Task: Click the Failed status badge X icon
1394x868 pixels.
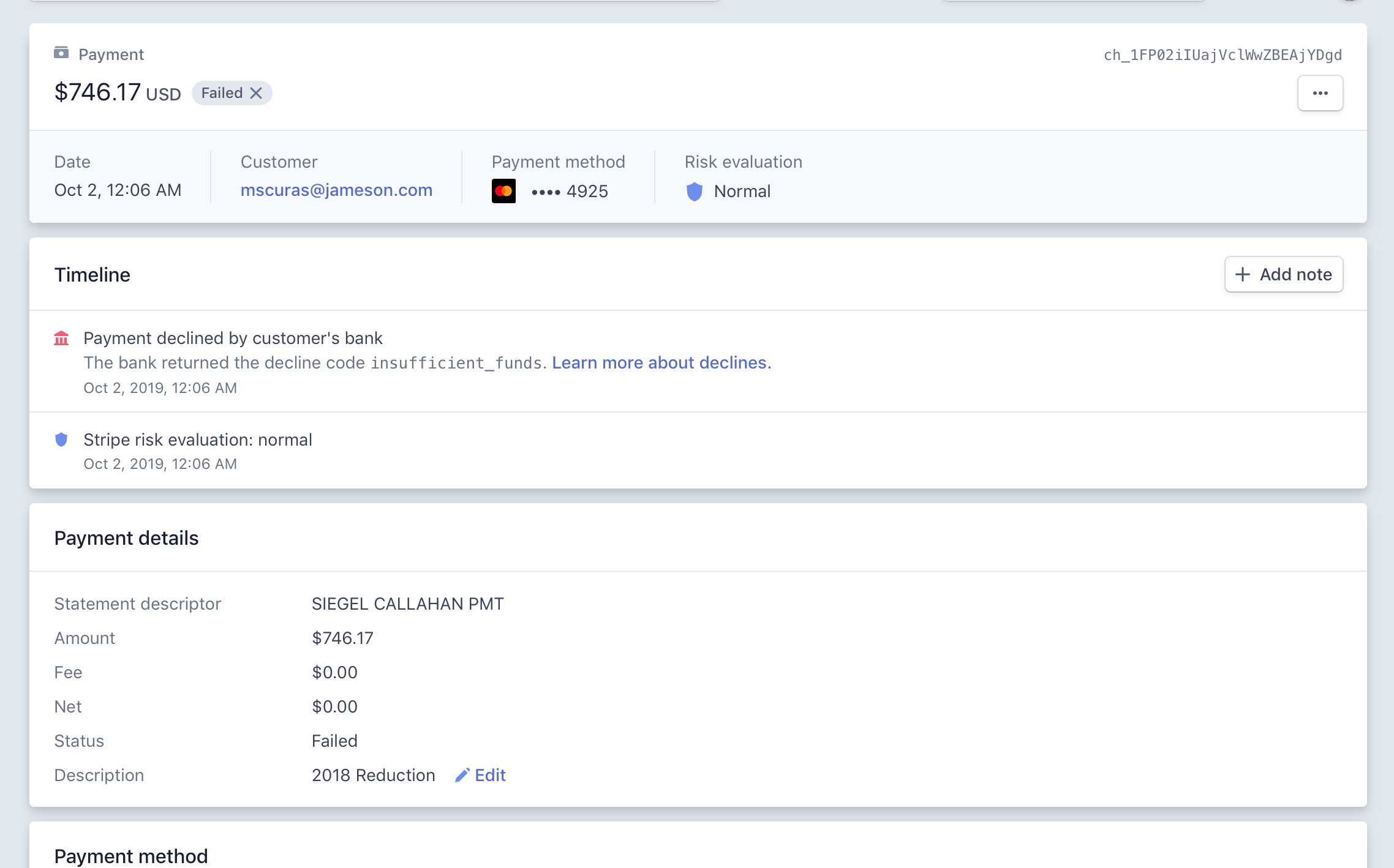Action: (257, 93)
